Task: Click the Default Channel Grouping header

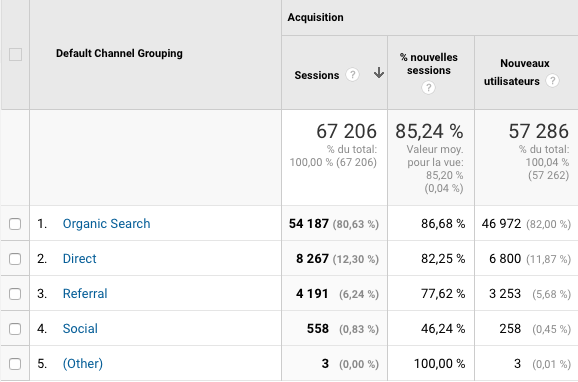Action: 119,53
